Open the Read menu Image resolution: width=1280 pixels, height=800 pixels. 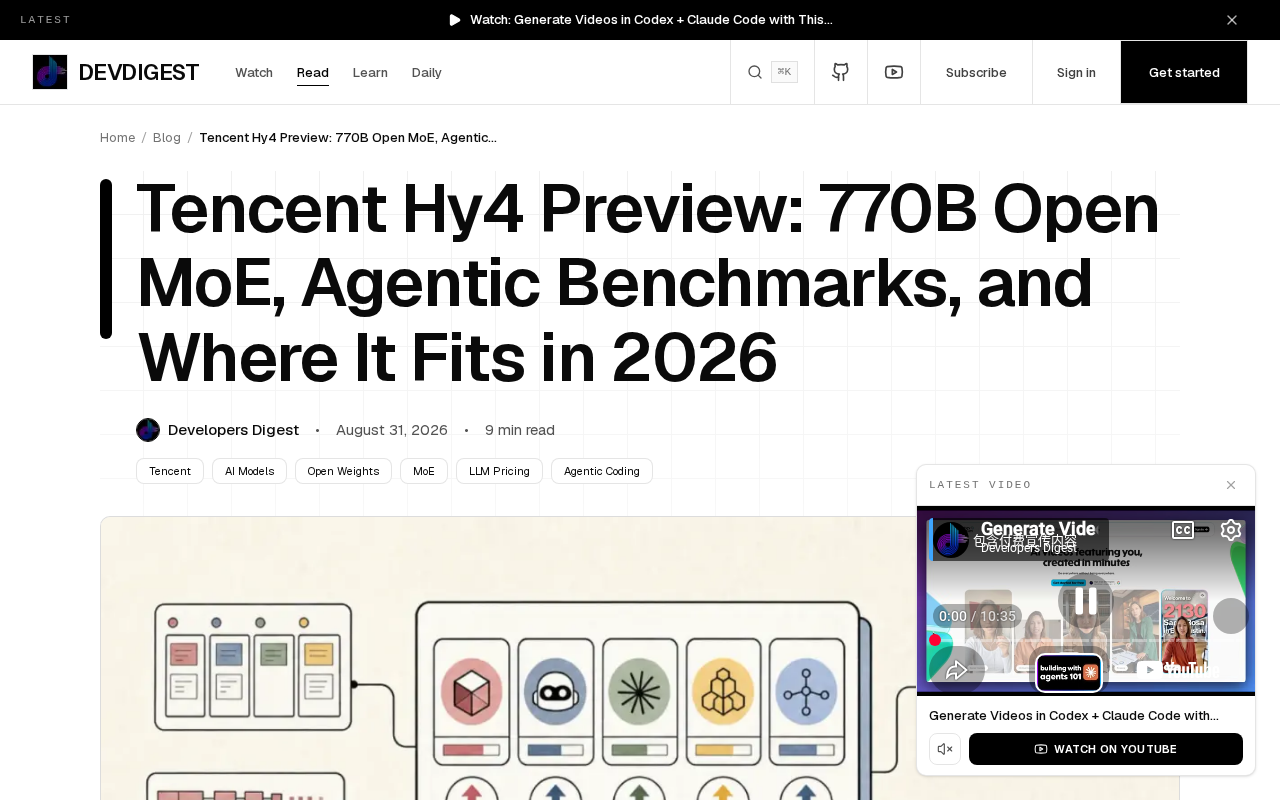click(x=313, y=72)
